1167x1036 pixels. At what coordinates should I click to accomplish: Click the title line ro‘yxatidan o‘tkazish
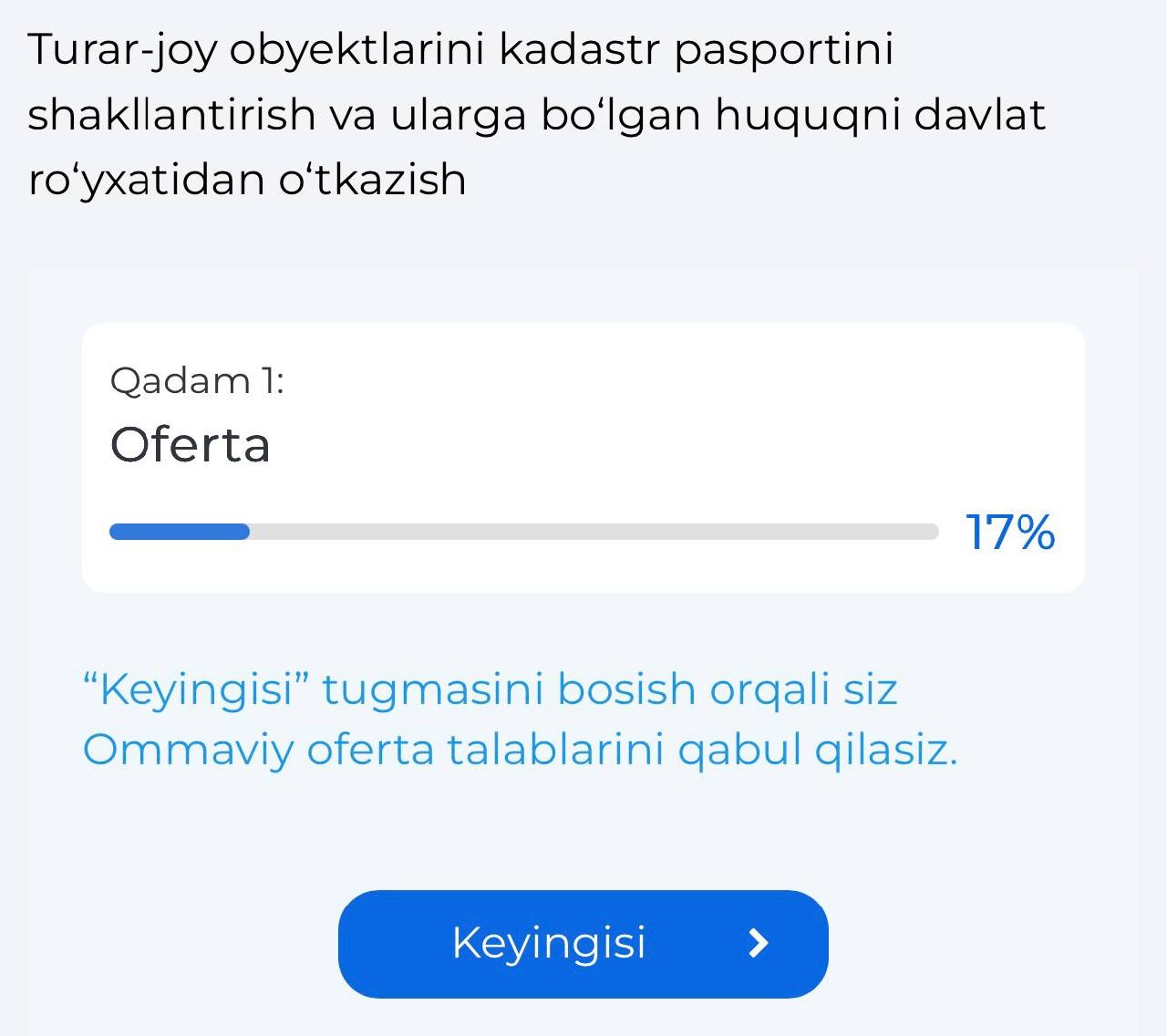[x=247, y=180]
